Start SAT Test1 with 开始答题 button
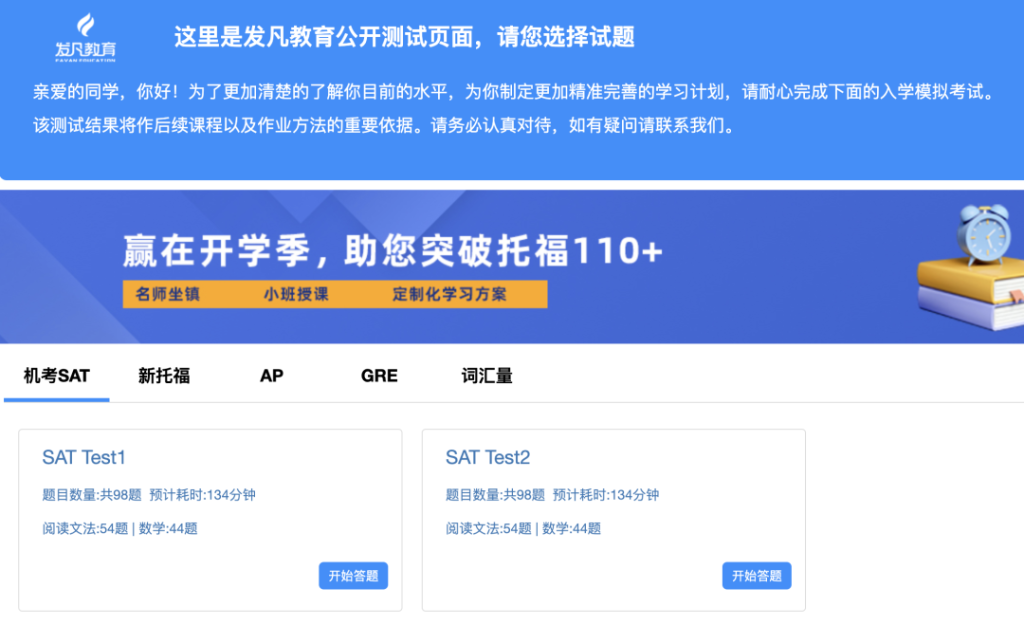The width and height of the screenshot is (1024, 625). coord(353,576)
